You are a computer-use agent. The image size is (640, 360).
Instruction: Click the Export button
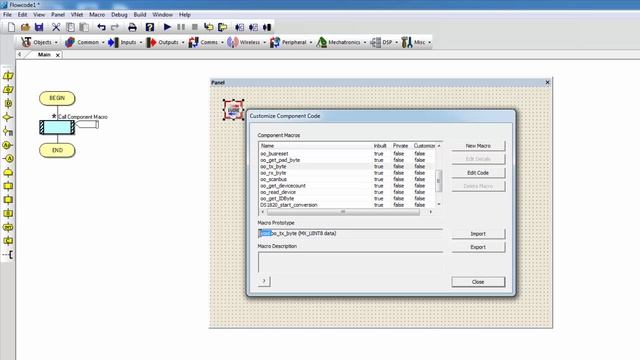(x=478, y=247)
